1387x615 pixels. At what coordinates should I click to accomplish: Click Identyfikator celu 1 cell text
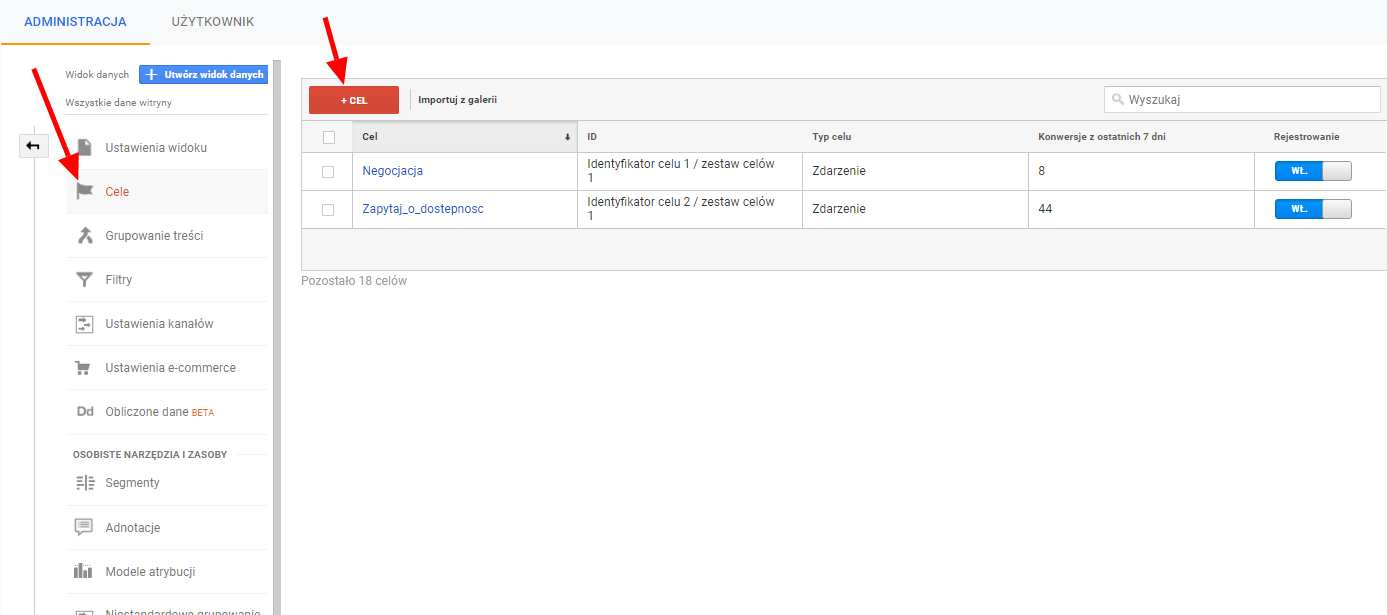[681, 171]
